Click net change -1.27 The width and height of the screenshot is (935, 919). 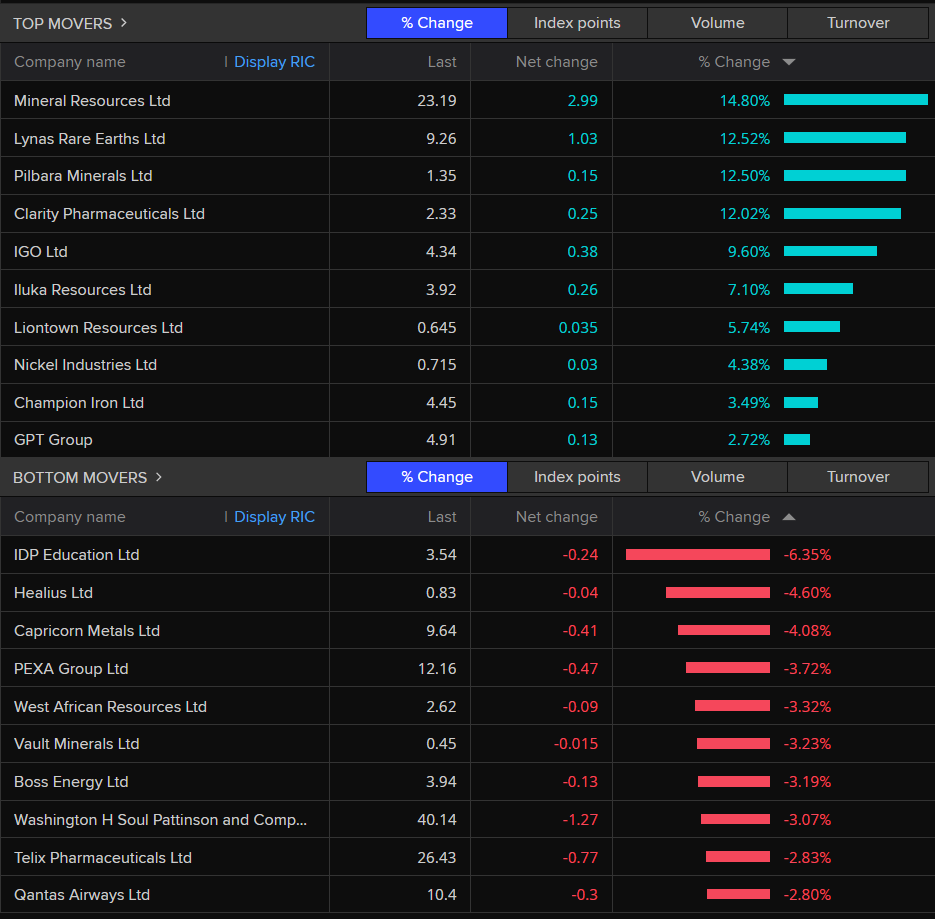(580, 819)
